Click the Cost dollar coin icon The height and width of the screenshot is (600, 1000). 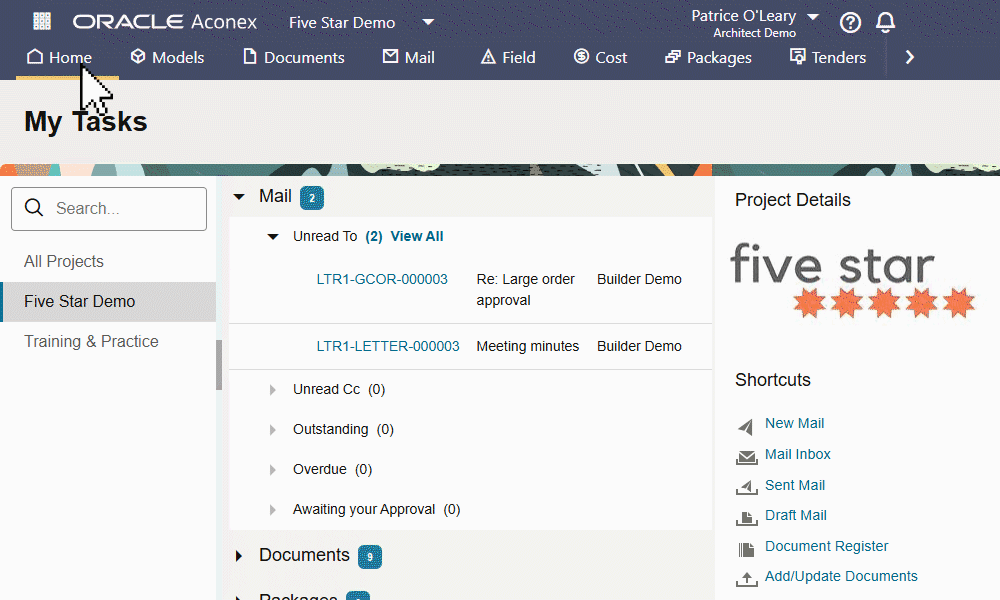pos(581,57)
